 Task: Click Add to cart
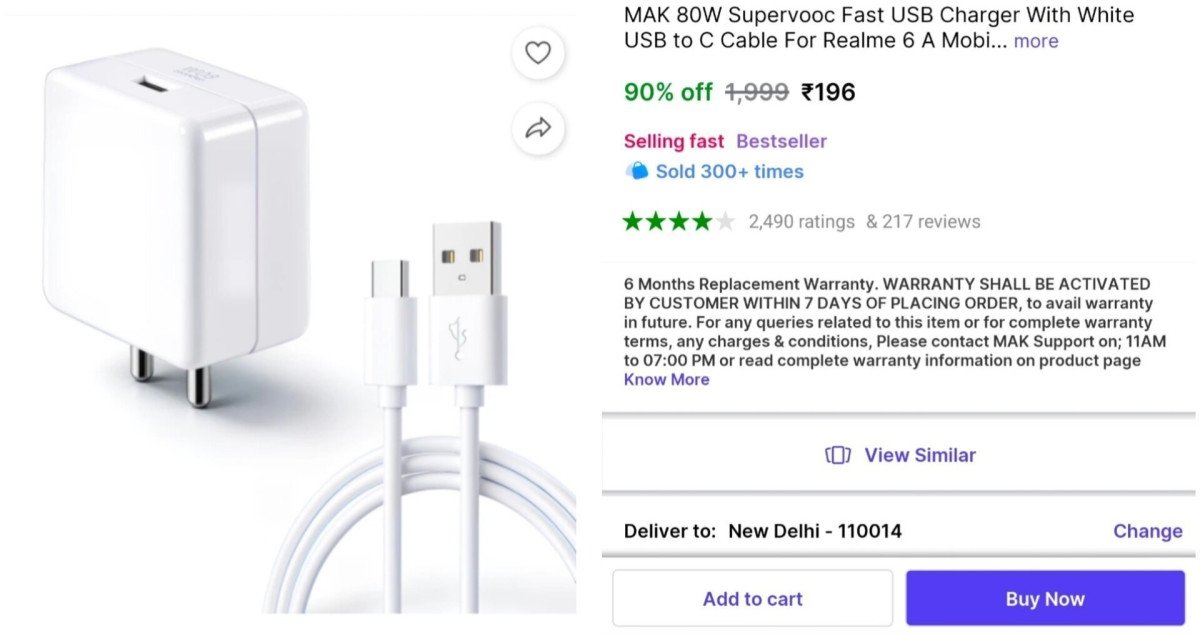click(752, 597)
